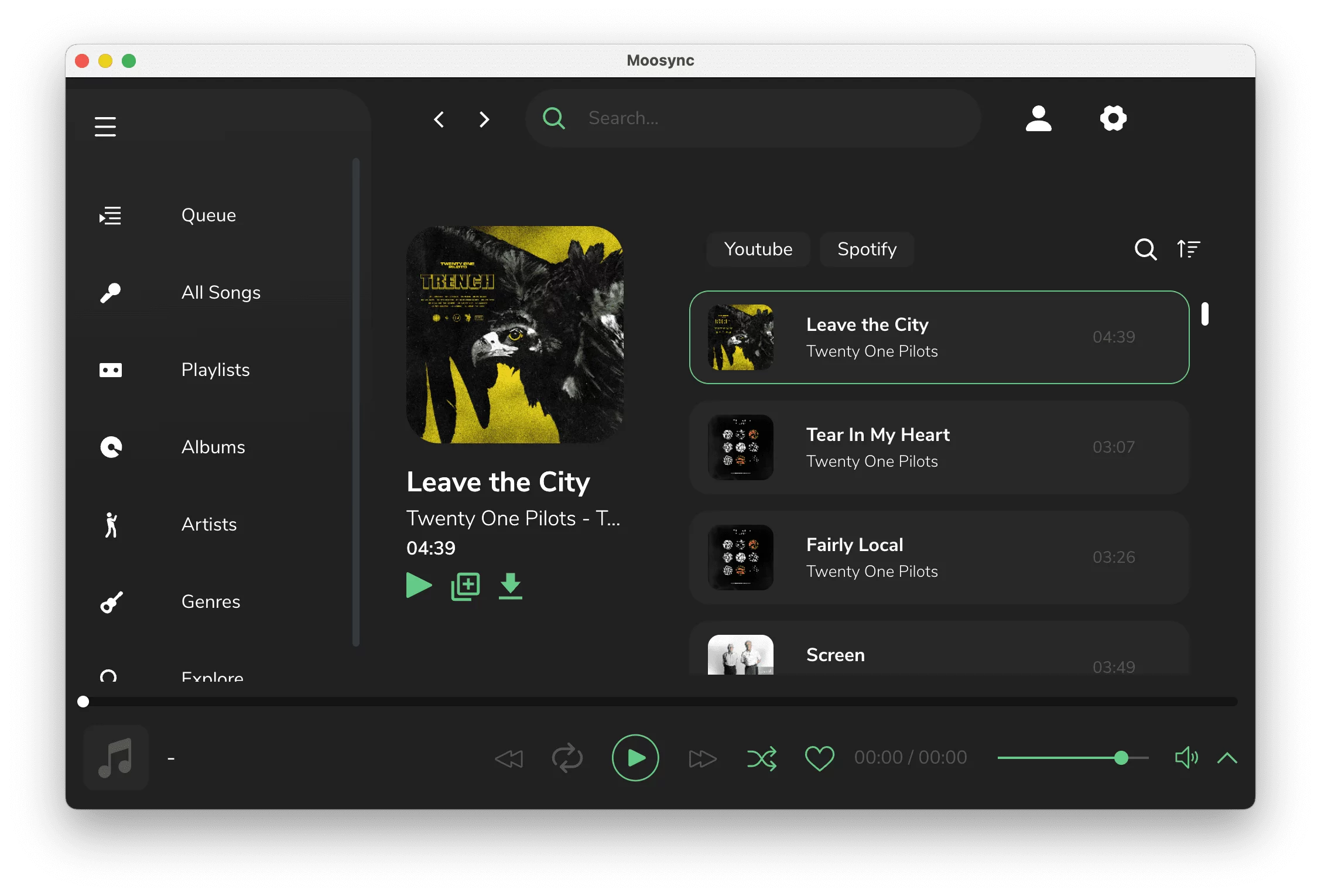Open the Queue page
1321x896 pixels.
coord(208,216)
